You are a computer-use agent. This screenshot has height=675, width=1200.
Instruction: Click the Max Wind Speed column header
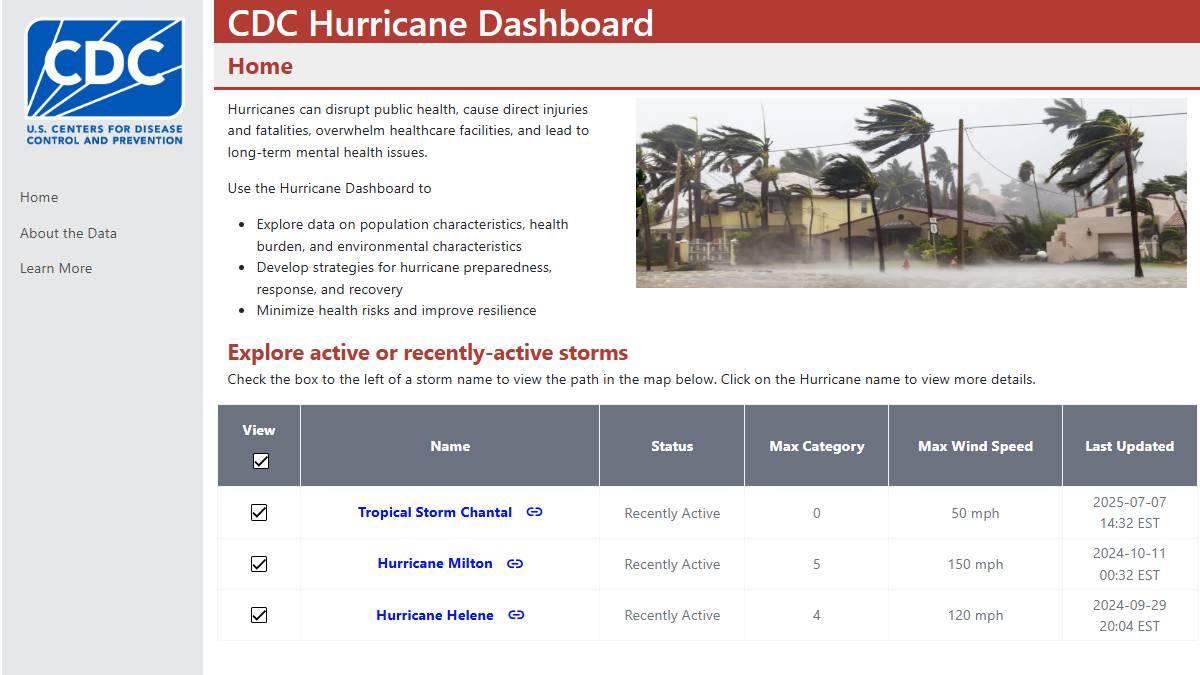[974, 446]
